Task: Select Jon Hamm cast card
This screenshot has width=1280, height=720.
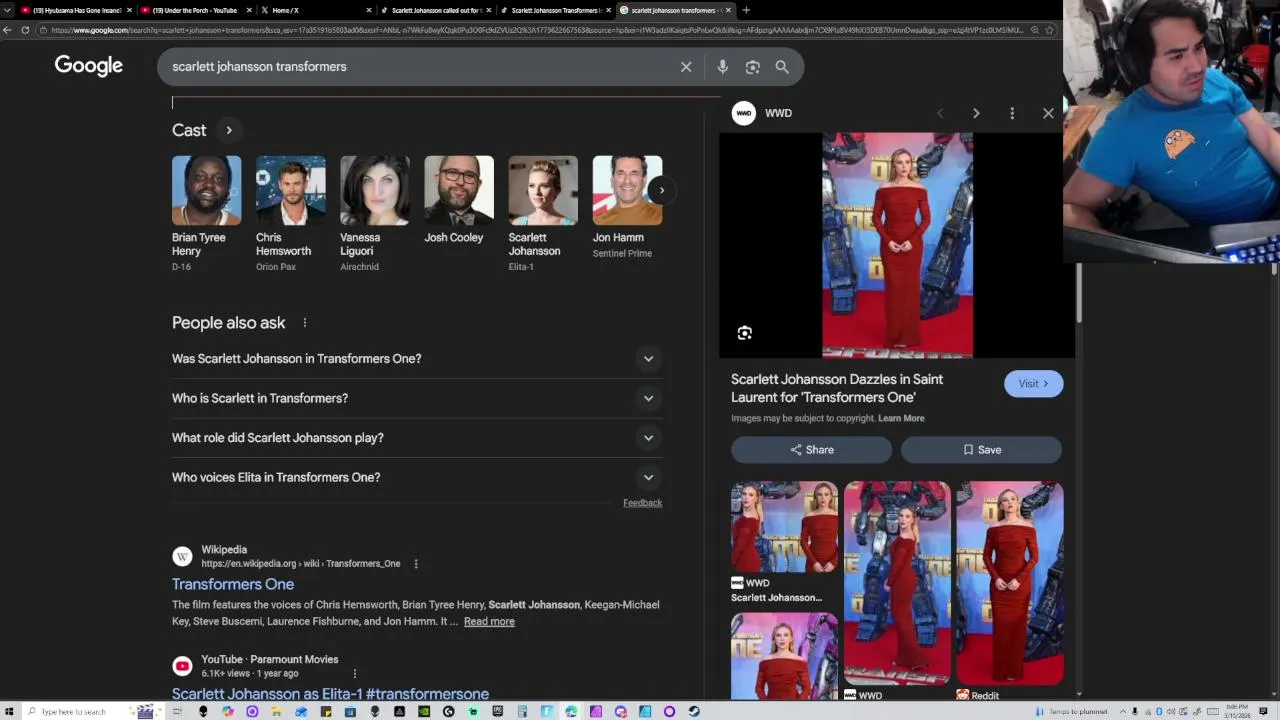Action: pyautogui.click(x=626, y=207)
